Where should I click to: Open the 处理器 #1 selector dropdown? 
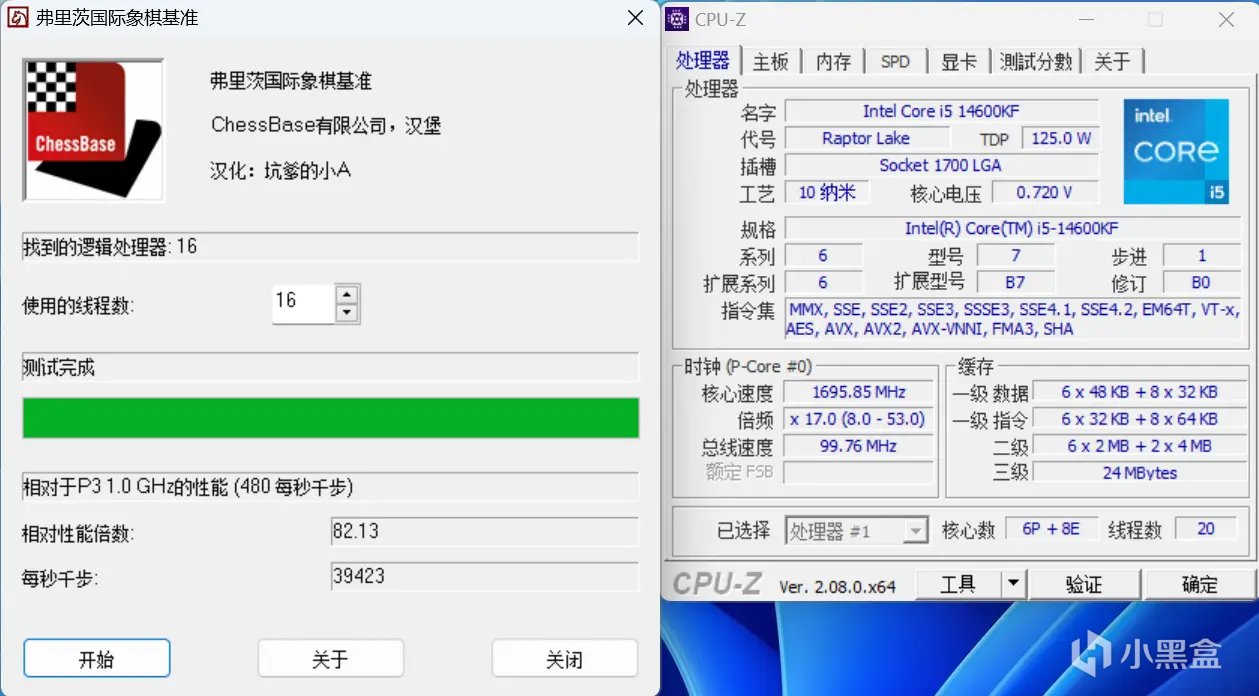click(x=917, y=530)
